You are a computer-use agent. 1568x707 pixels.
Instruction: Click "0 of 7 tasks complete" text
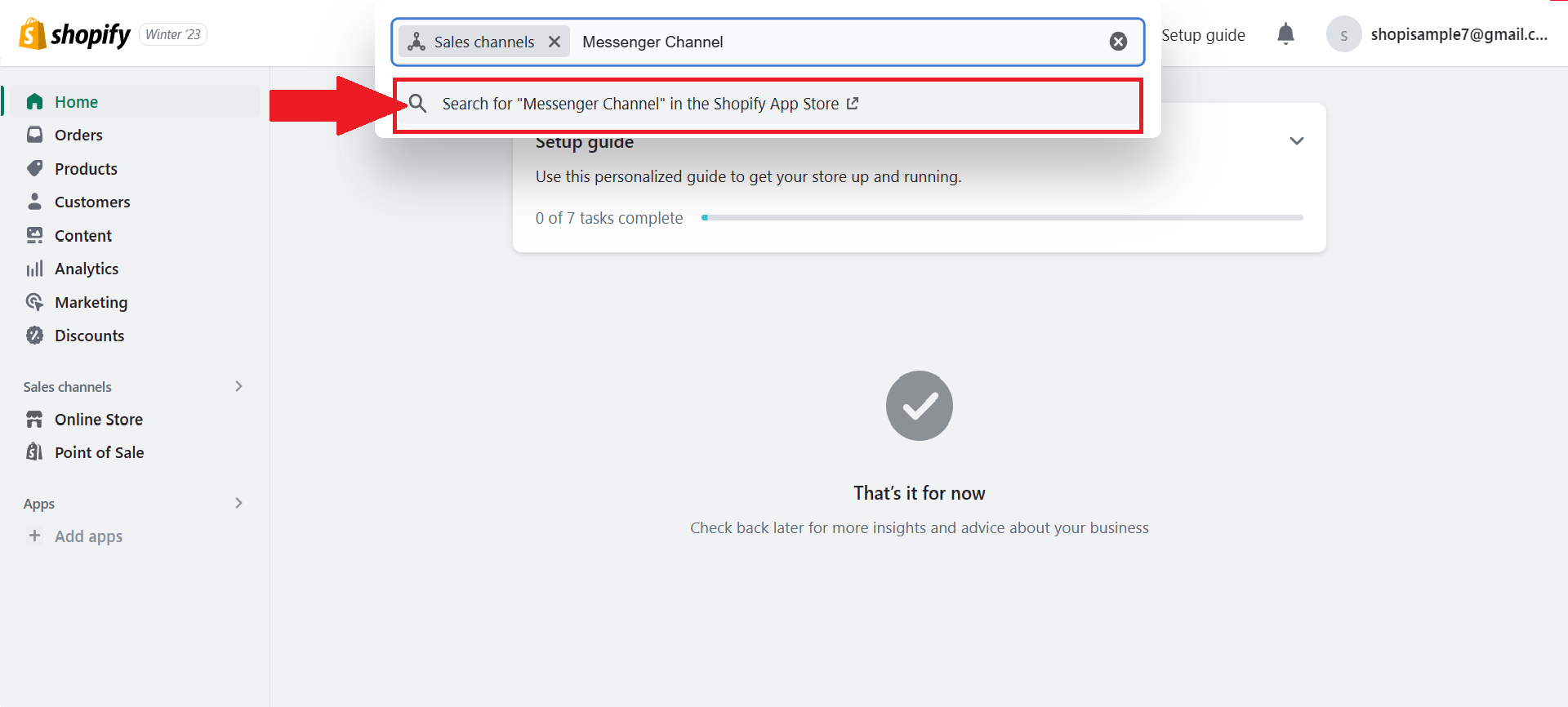(x=609, y=218)
